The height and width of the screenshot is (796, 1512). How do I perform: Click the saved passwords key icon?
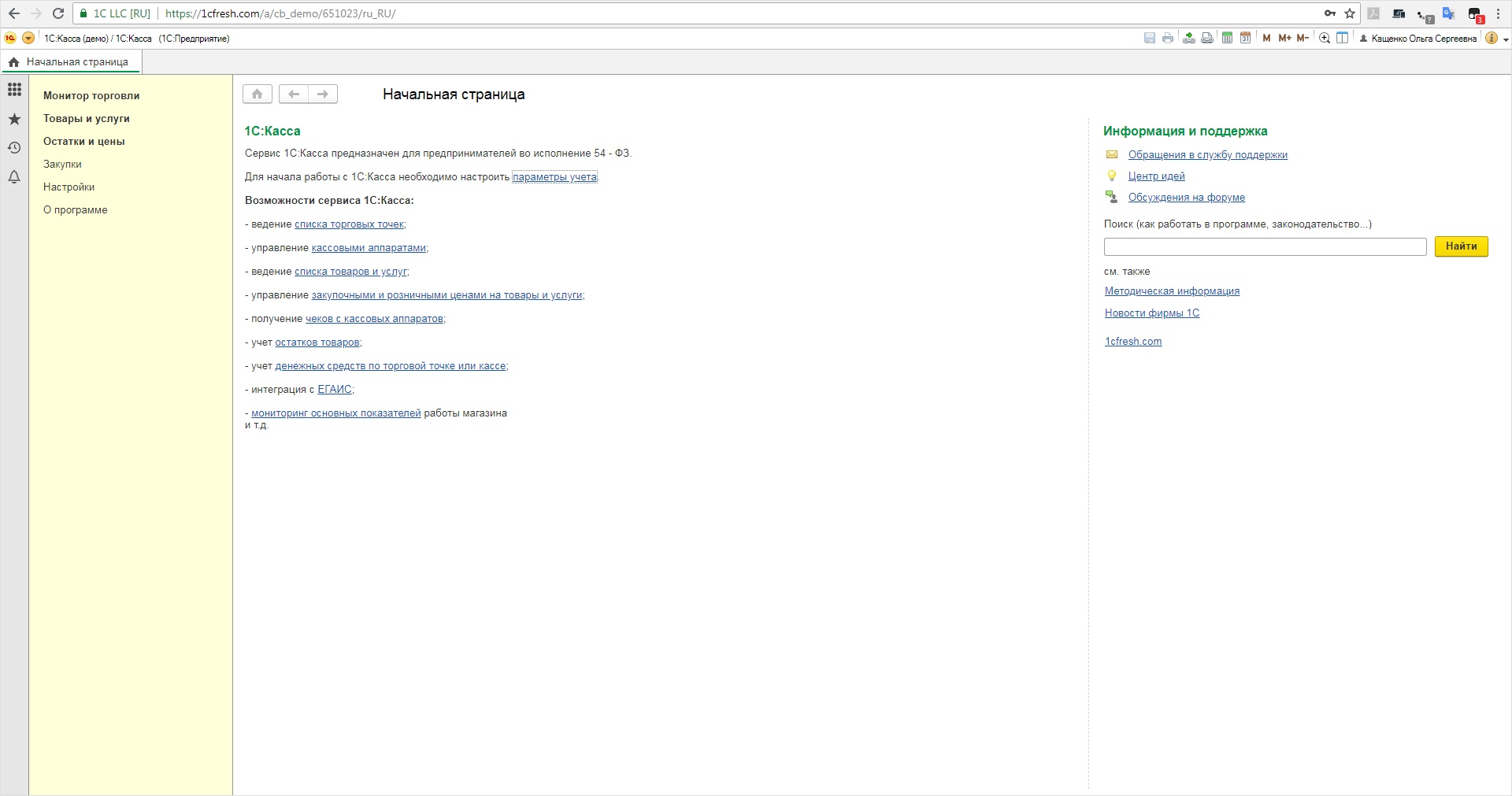1330,13
